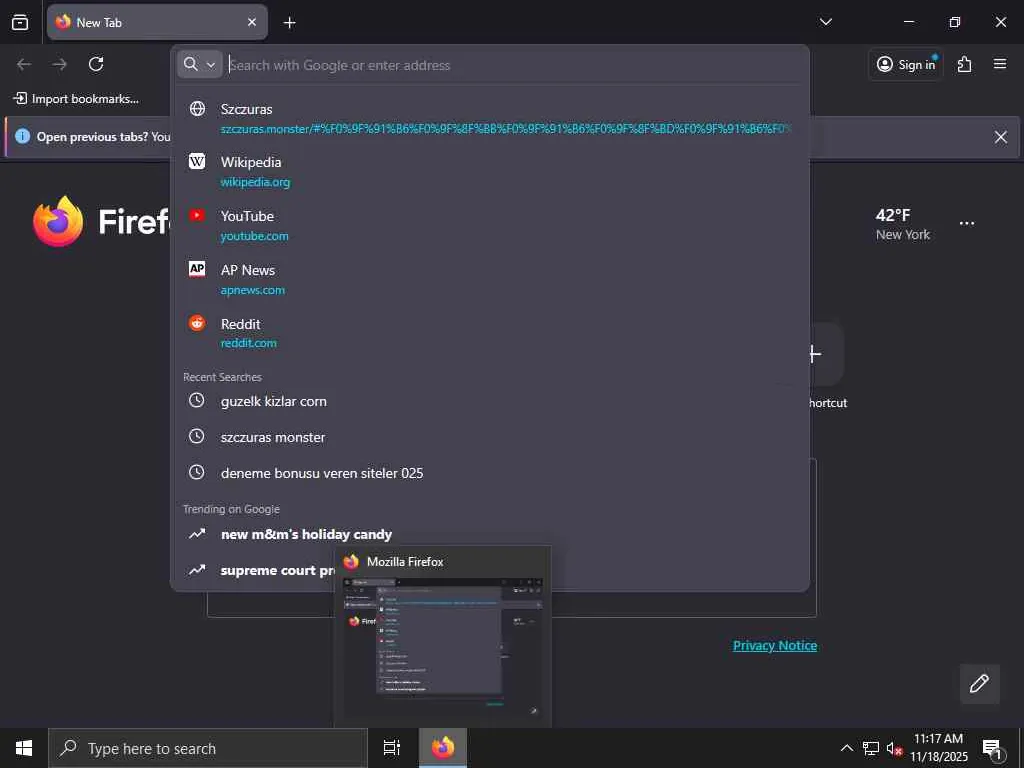Open the Action Center notifications icon
The image size is (1024, 768).
[x=993, y=748]
